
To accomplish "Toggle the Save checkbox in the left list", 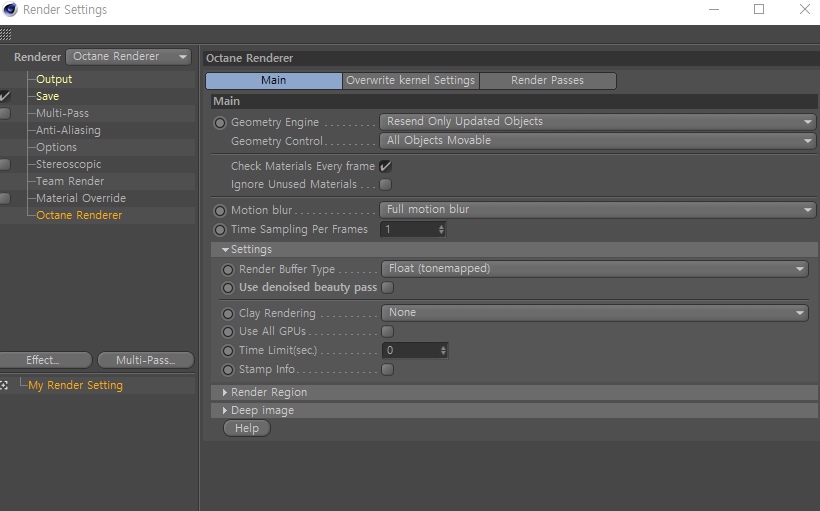I will pyautogui.click(x=5, y=96).
